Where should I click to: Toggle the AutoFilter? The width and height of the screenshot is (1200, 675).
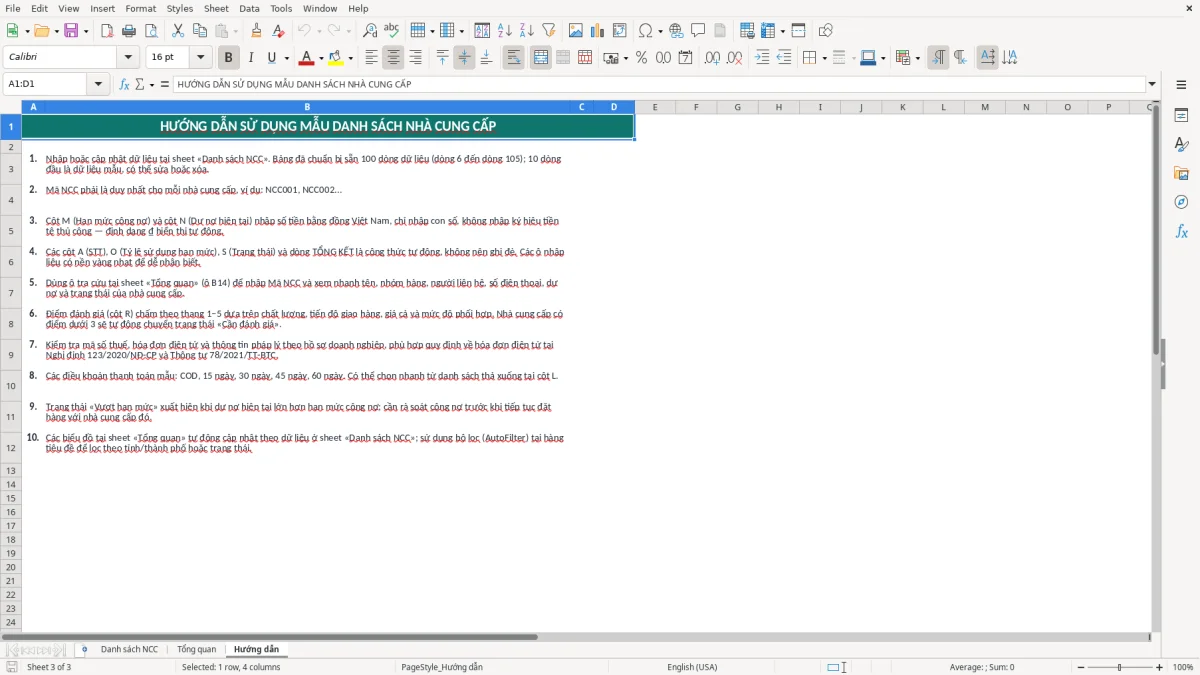(x=548, y=31)
